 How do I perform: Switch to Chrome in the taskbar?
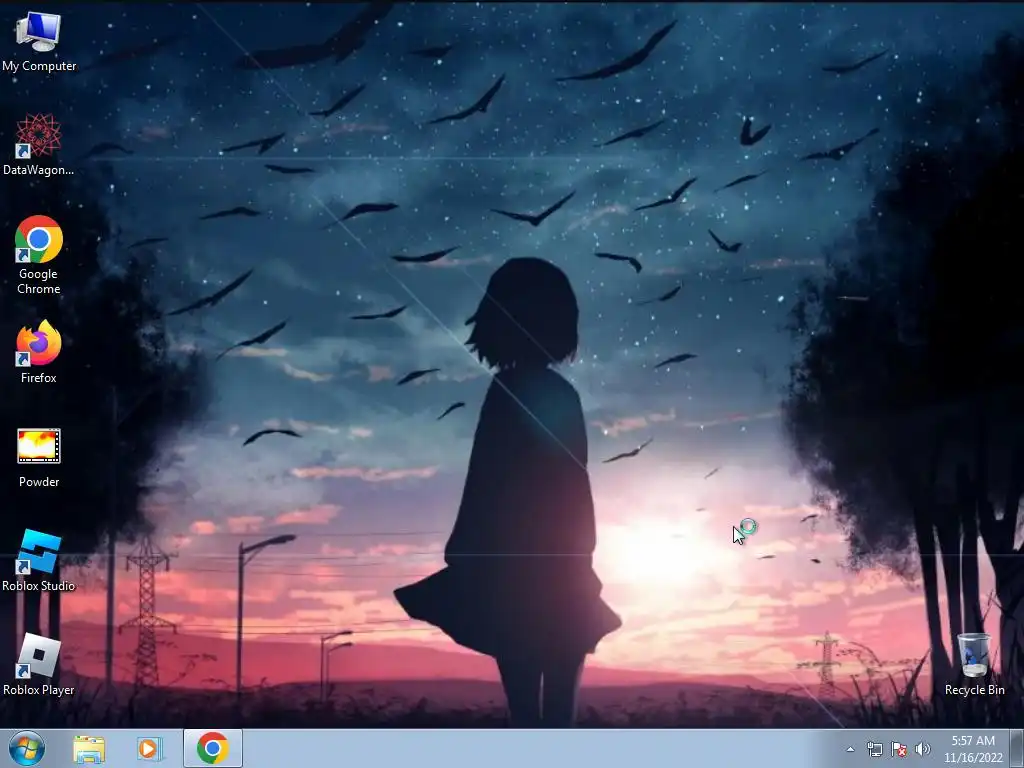pos(213,748)
